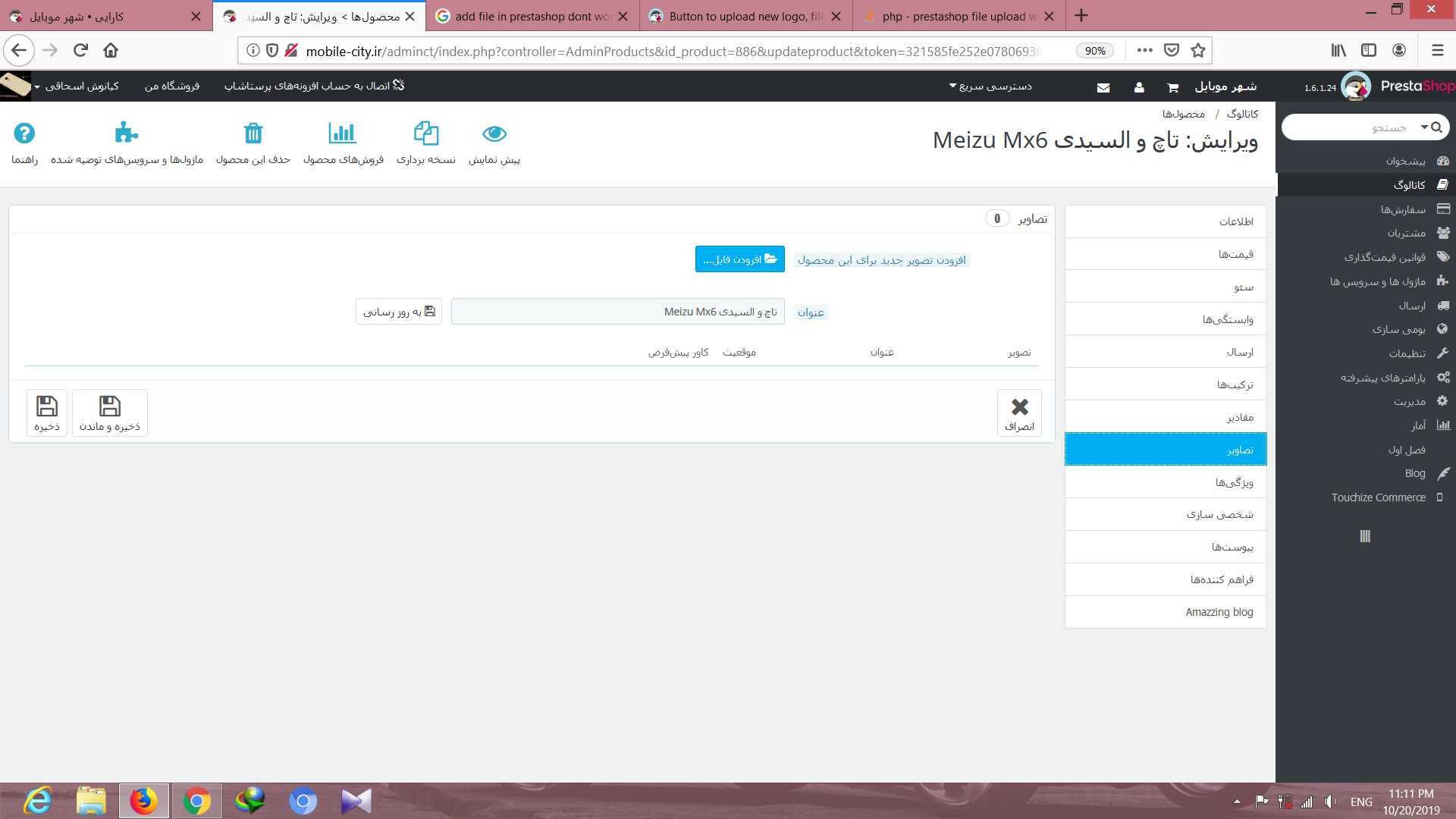The width and height of the screenshot is (1456, 819).
Task: Click My shop (فروشگاه من) header link
Action: pos(172,86)
